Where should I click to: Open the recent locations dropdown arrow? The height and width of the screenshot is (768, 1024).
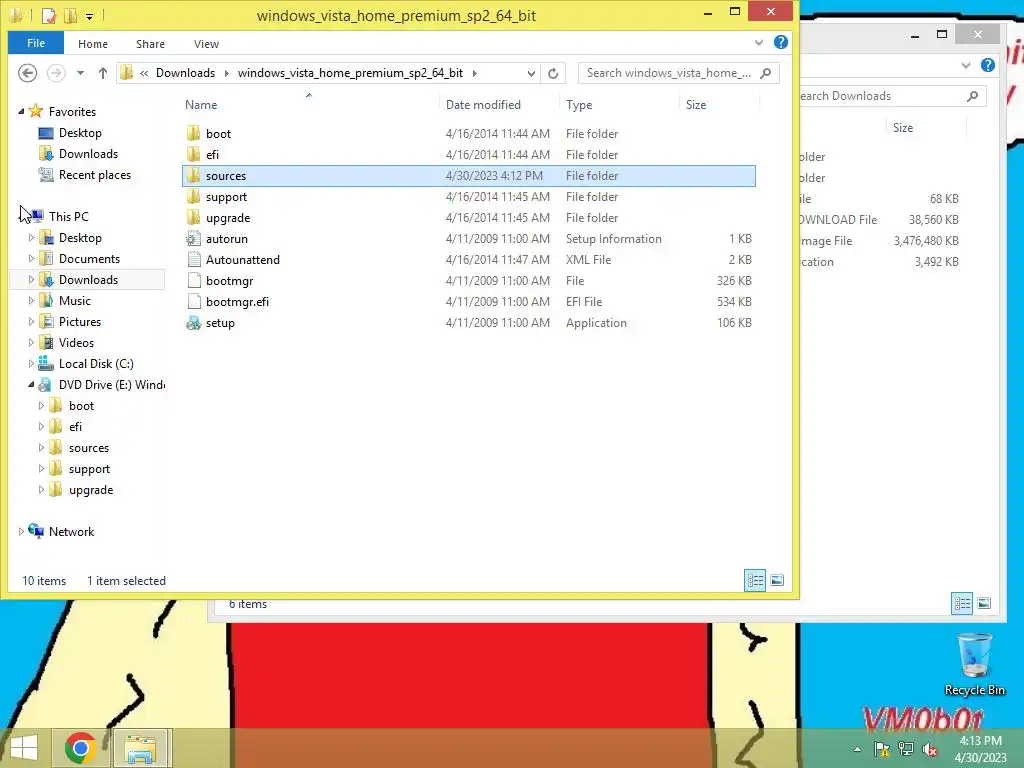[x=80, y=73]
